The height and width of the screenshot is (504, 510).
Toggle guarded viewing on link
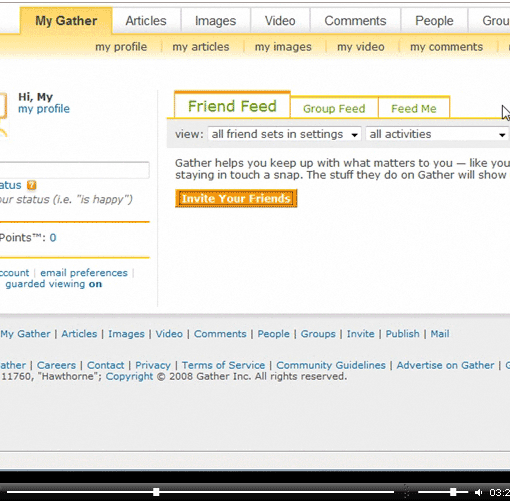click(54, 284)
